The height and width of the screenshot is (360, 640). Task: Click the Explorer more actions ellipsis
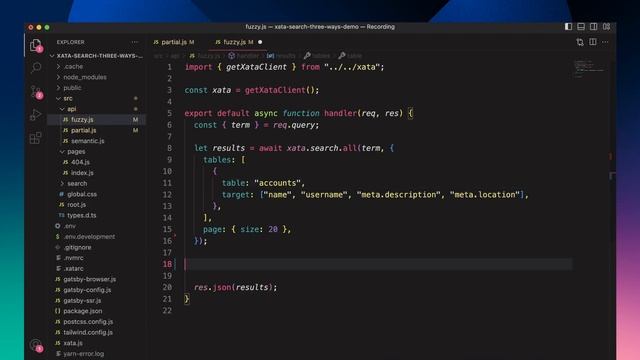135,42
